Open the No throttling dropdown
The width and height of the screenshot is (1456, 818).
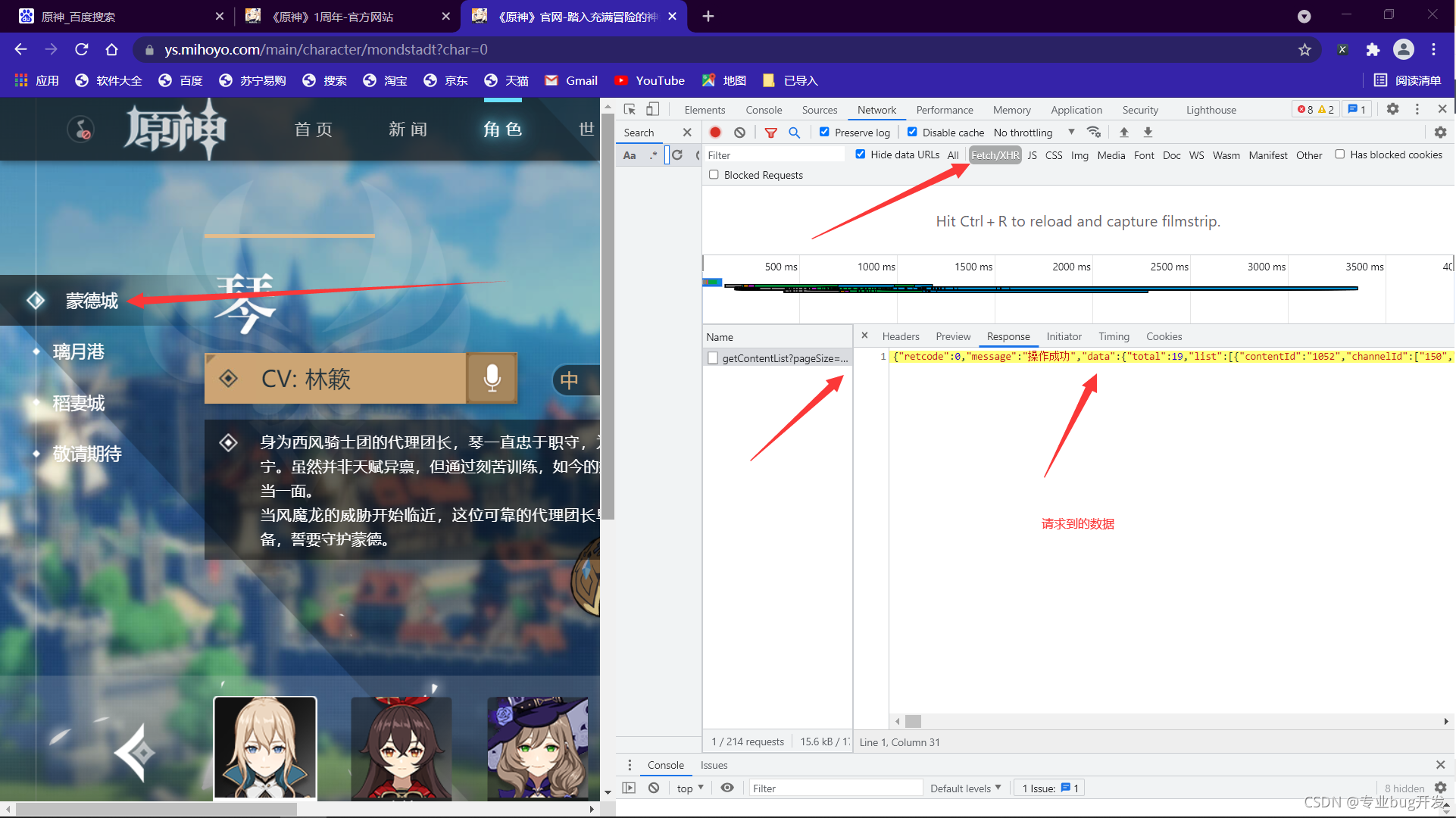pos(1034,132)
